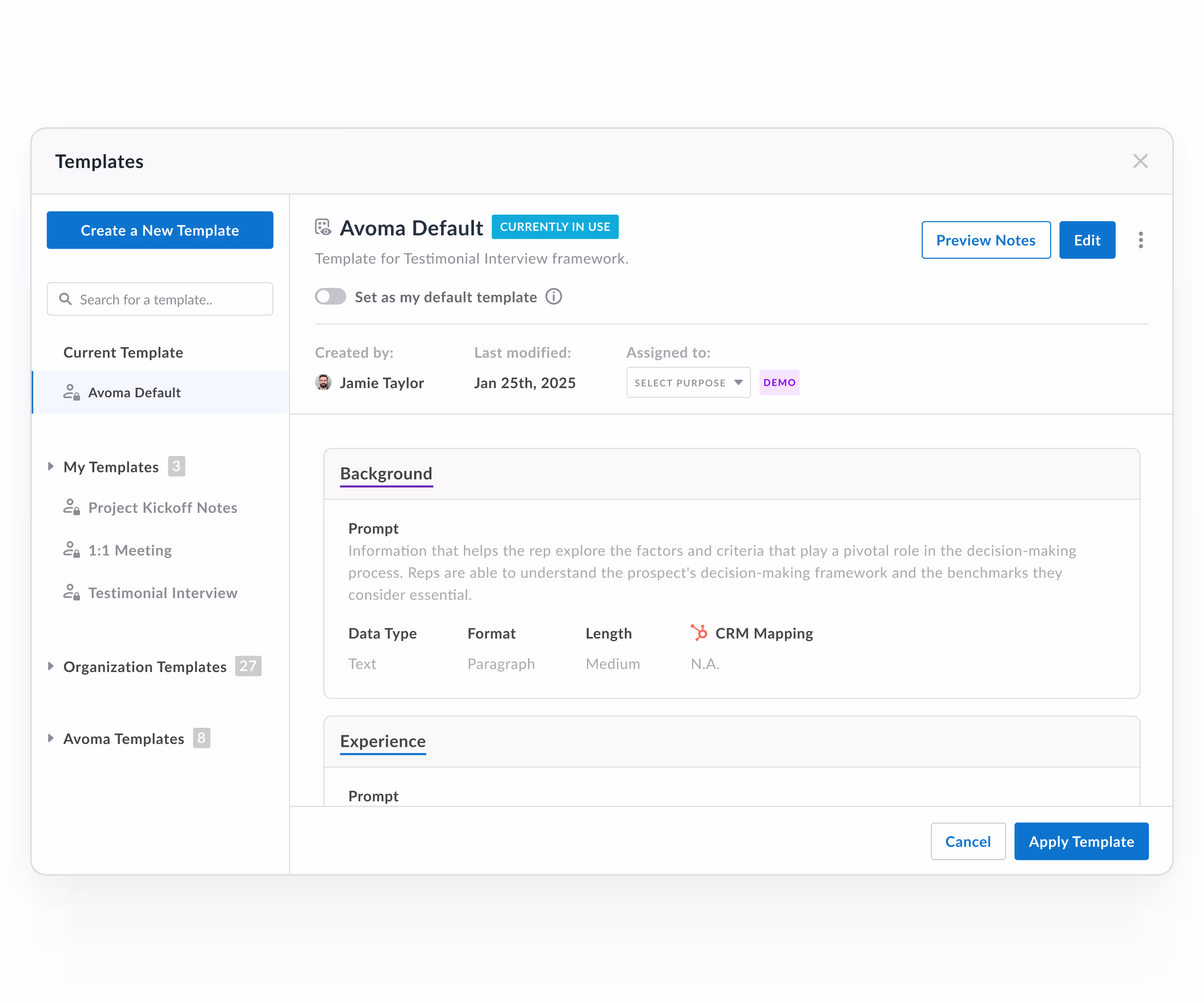Click the template icon beside Avoma Default title
Image resolution: width=1204 pixels, height=1003 pixels.
(x=323, y=228)
